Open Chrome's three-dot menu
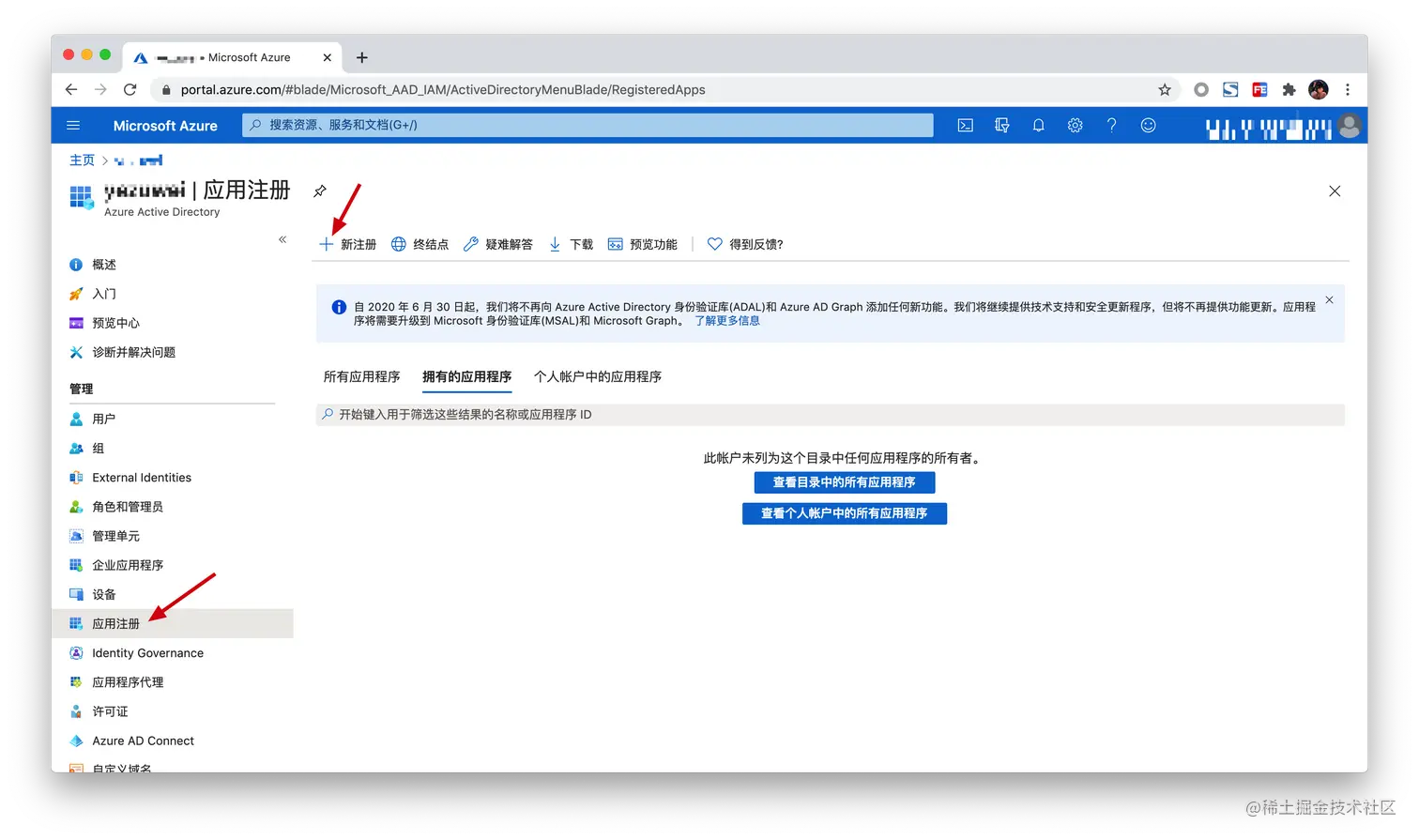 coord(1348,89)
